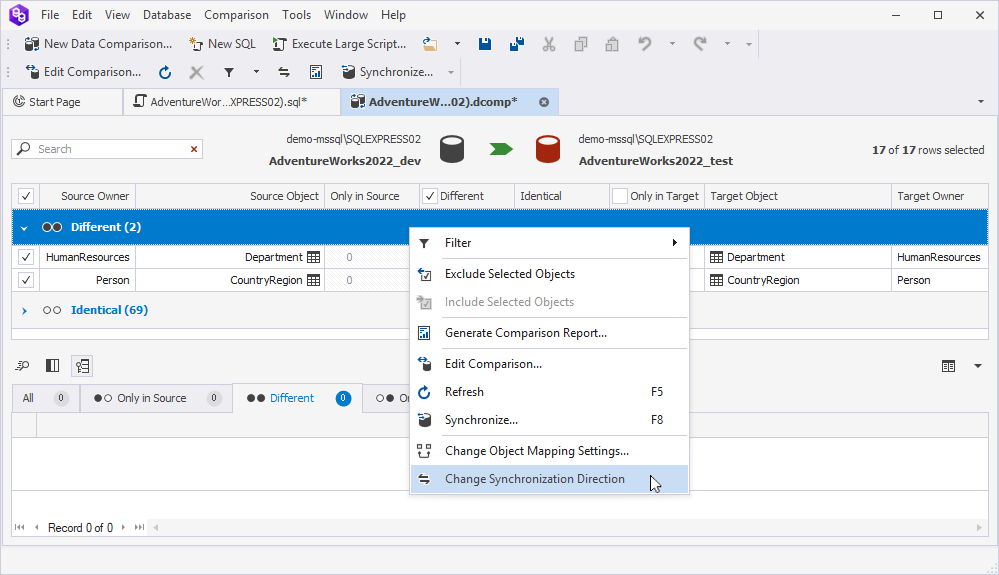The image size is (999, 575).
Task: Expand the Identical (69) group
Action: [x=25, y=310]
